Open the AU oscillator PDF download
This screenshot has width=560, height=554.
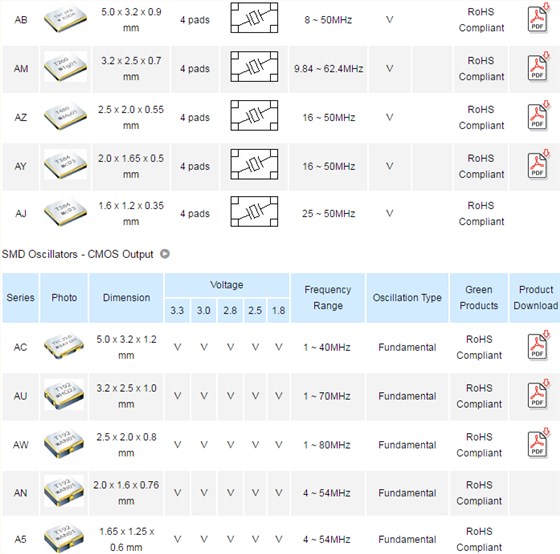point(539,395)
